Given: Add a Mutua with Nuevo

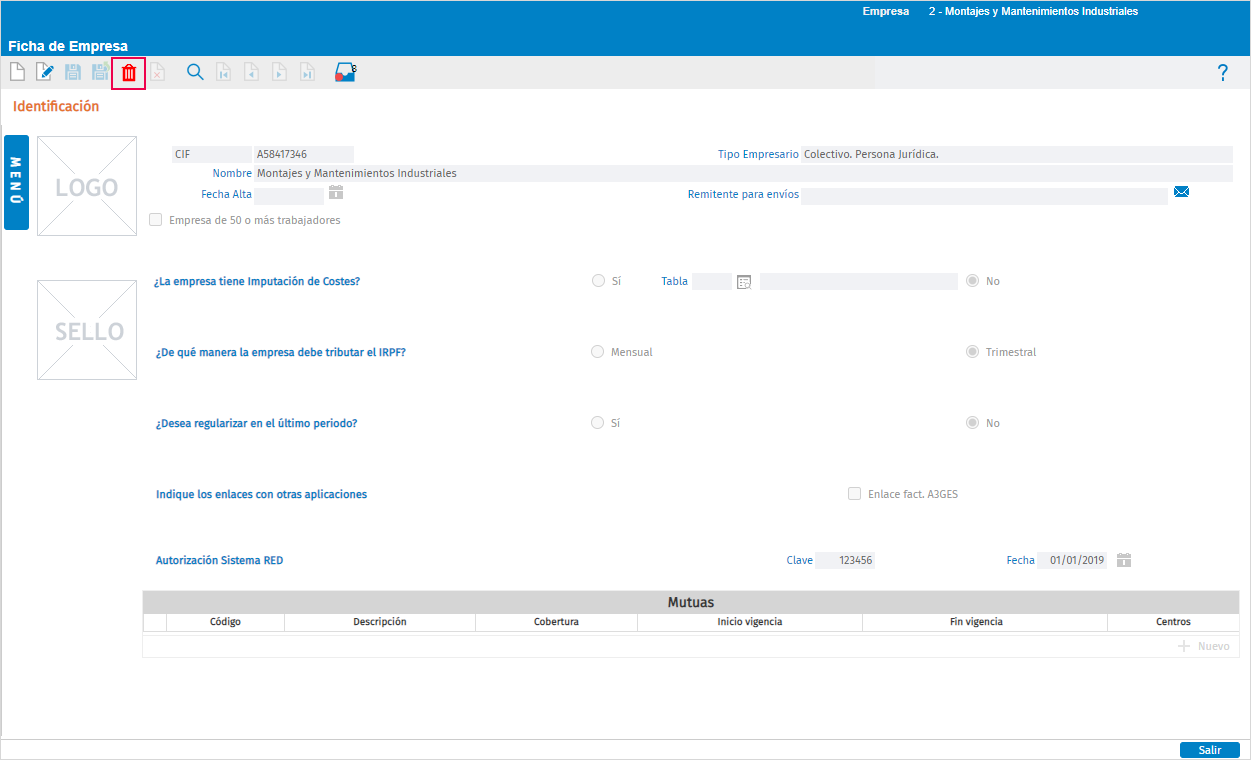Looking at the screenshot, I should (x=1203, y=646).
